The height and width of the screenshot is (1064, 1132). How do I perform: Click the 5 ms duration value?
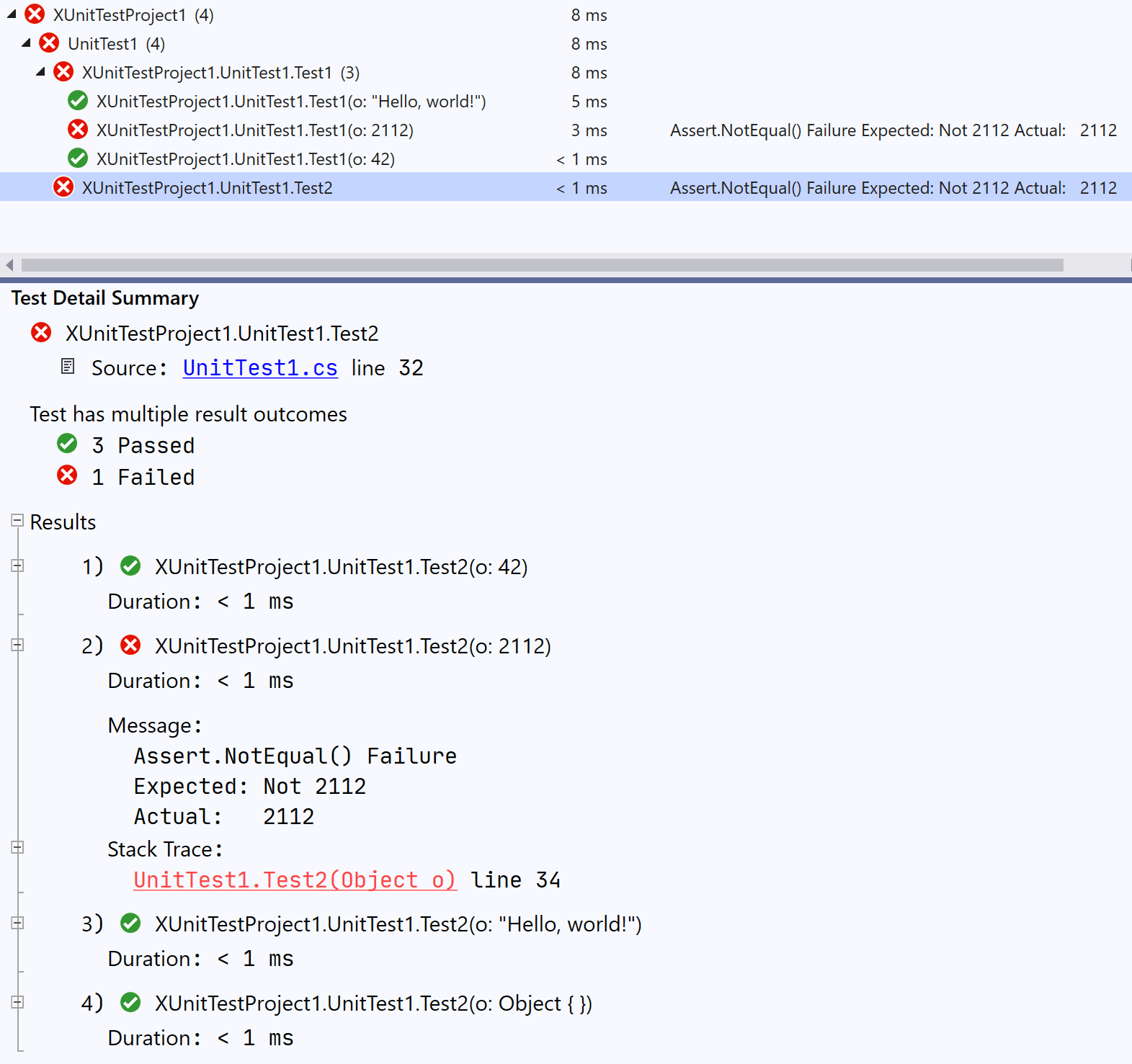[589, 102]
